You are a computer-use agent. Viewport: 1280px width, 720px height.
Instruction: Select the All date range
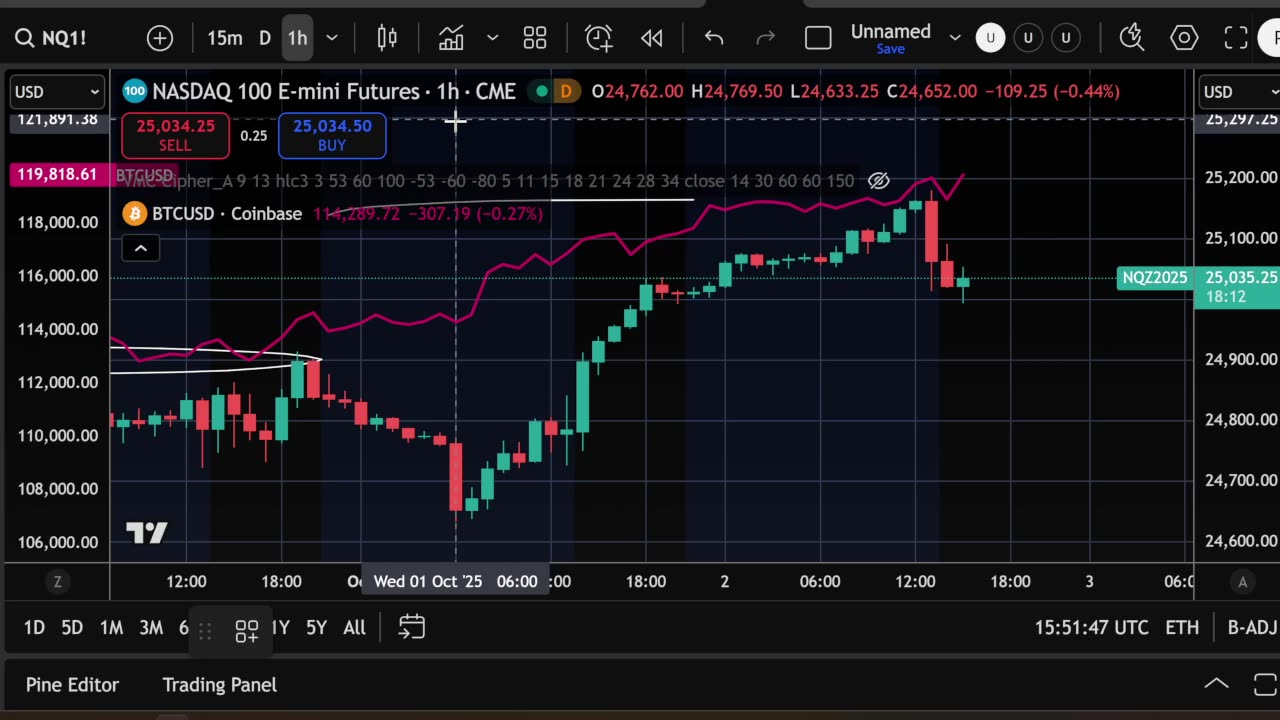click(354, 628)
